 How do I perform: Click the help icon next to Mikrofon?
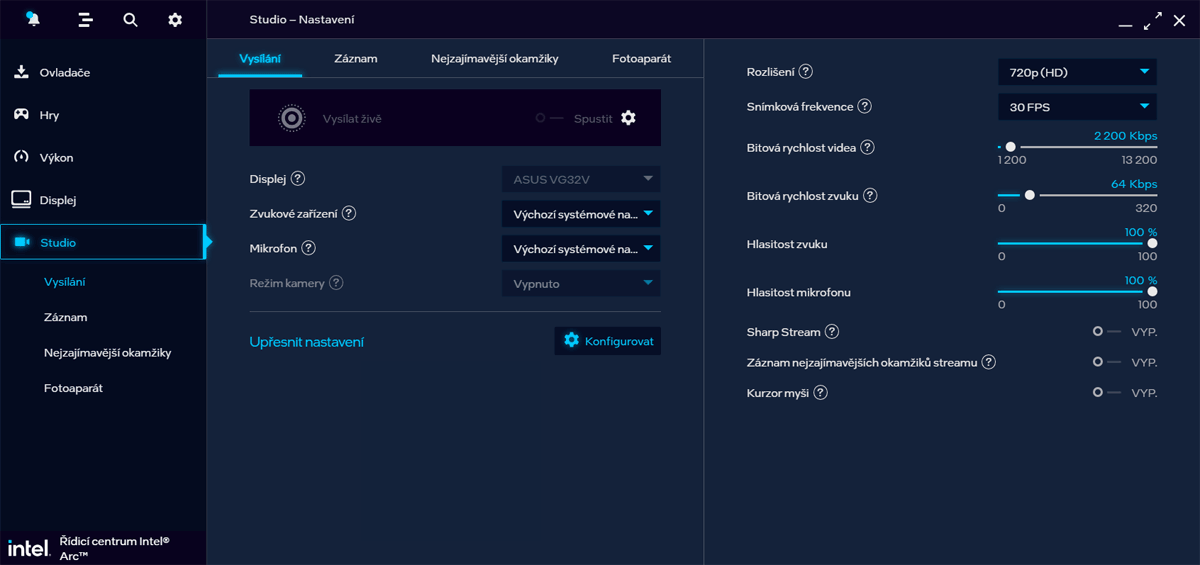[x=308, y=248]
